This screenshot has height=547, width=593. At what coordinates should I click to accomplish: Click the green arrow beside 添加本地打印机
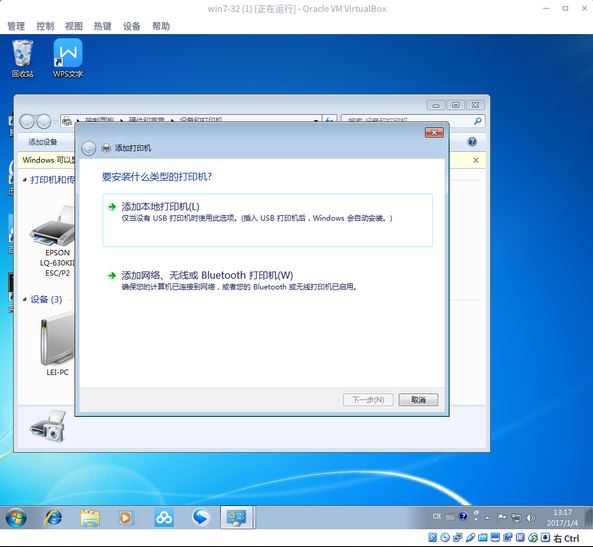click(112, 207)
